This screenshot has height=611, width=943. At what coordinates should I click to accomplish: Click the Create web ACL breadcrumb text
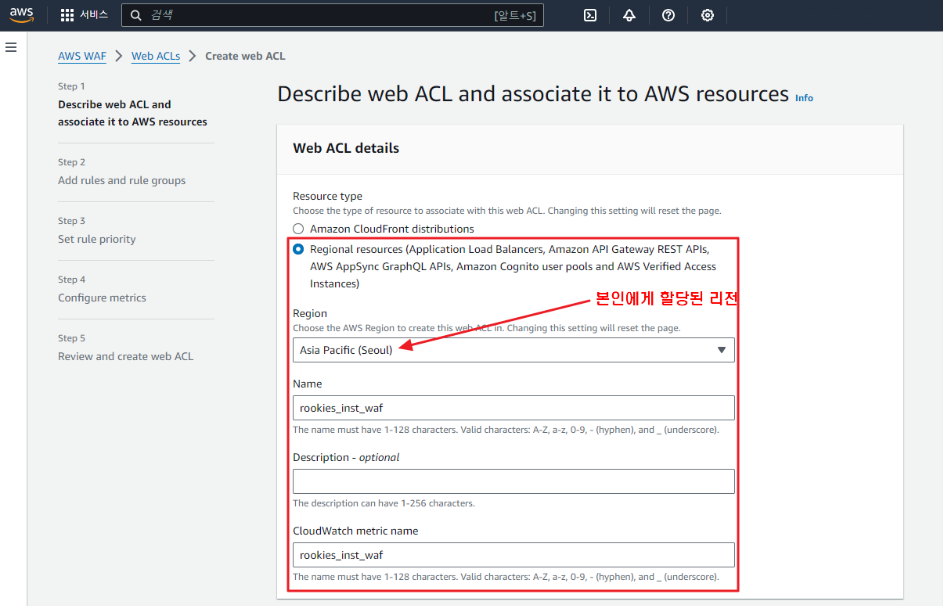pyautogui.click(x=245, y=56)
